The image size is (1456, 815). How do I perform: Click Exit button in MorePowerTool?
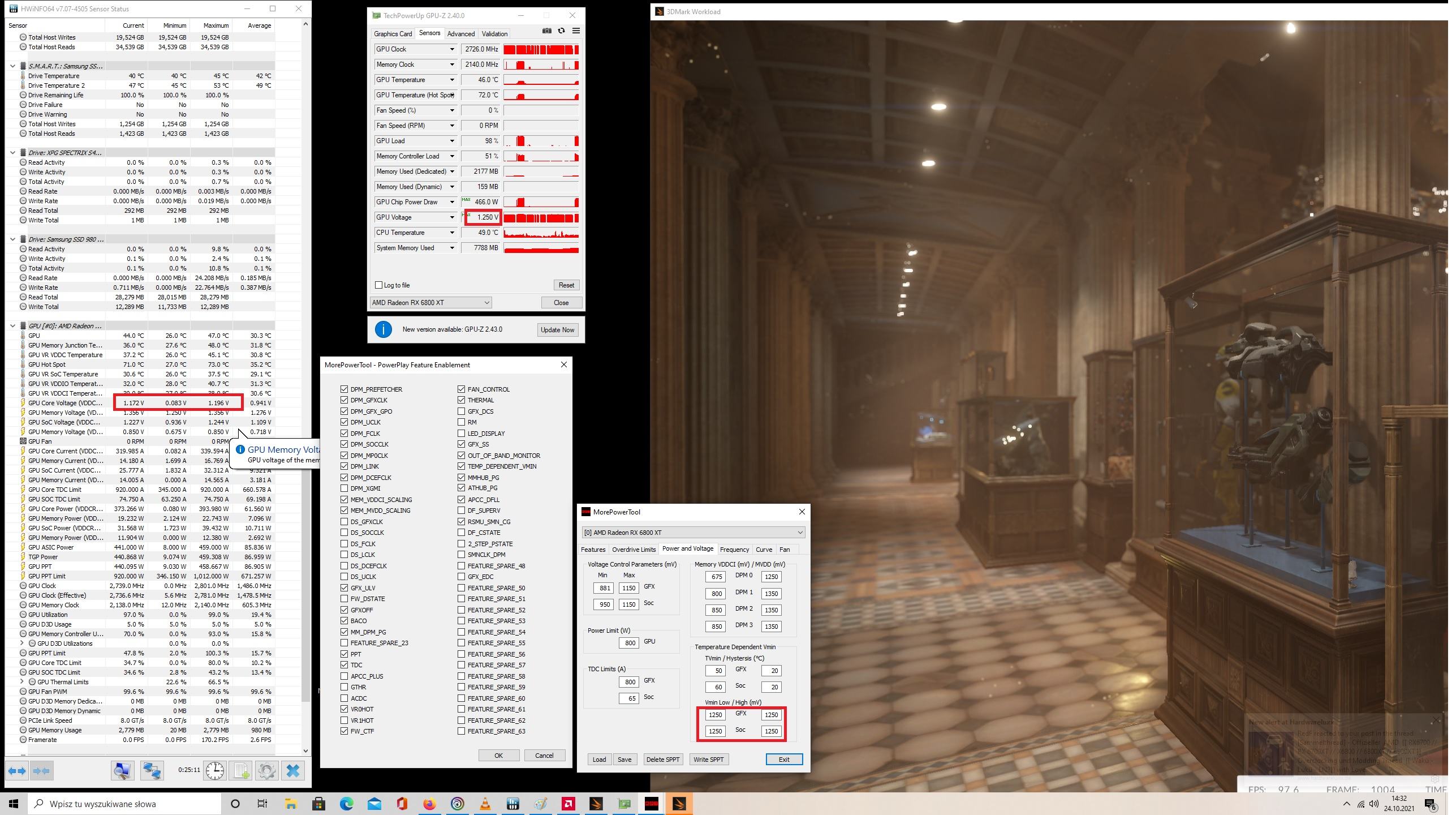pyautogui.click(x=784, y=760)
